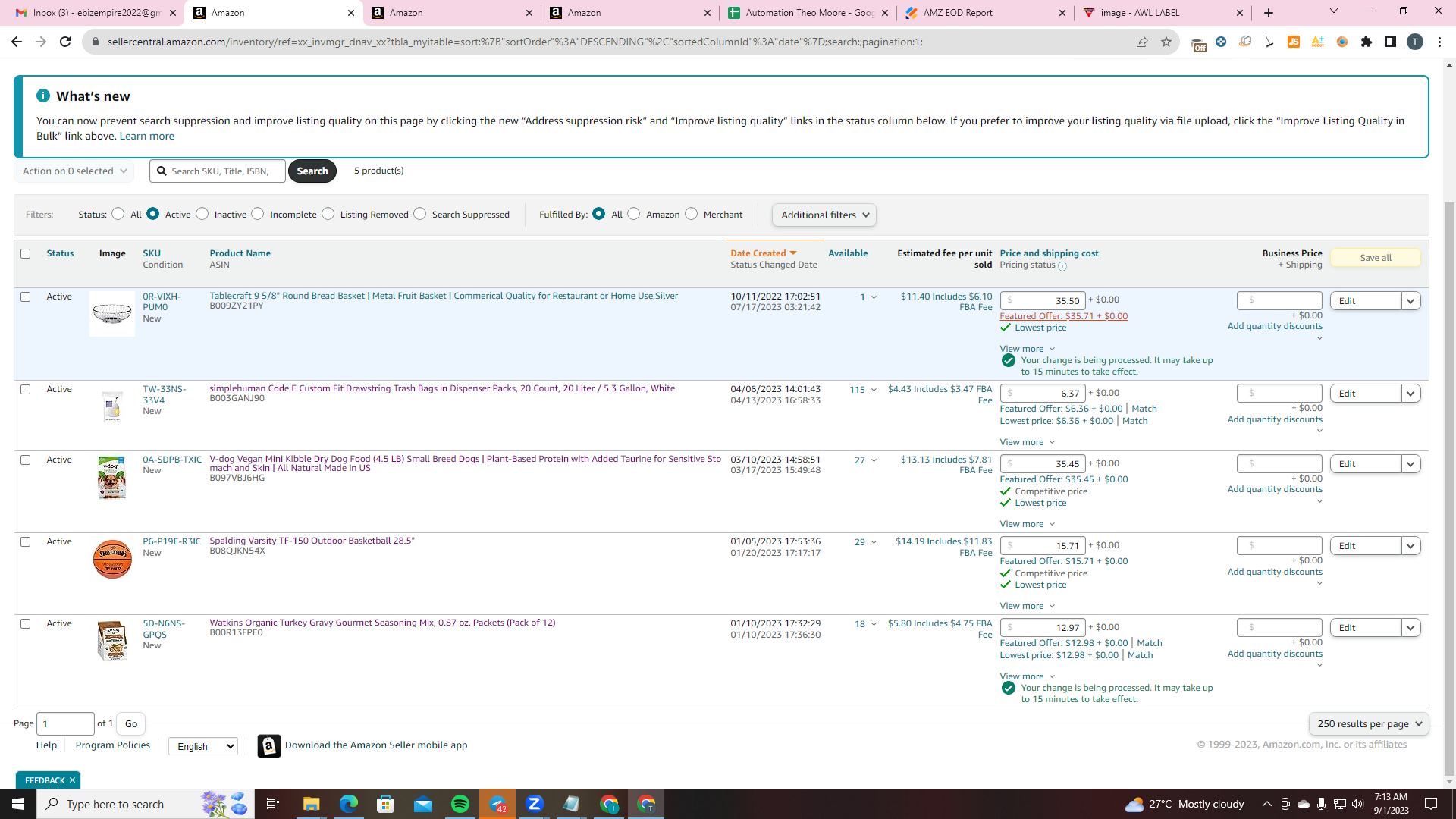Close the FEEDBACK tab with the X

[73, 780]
